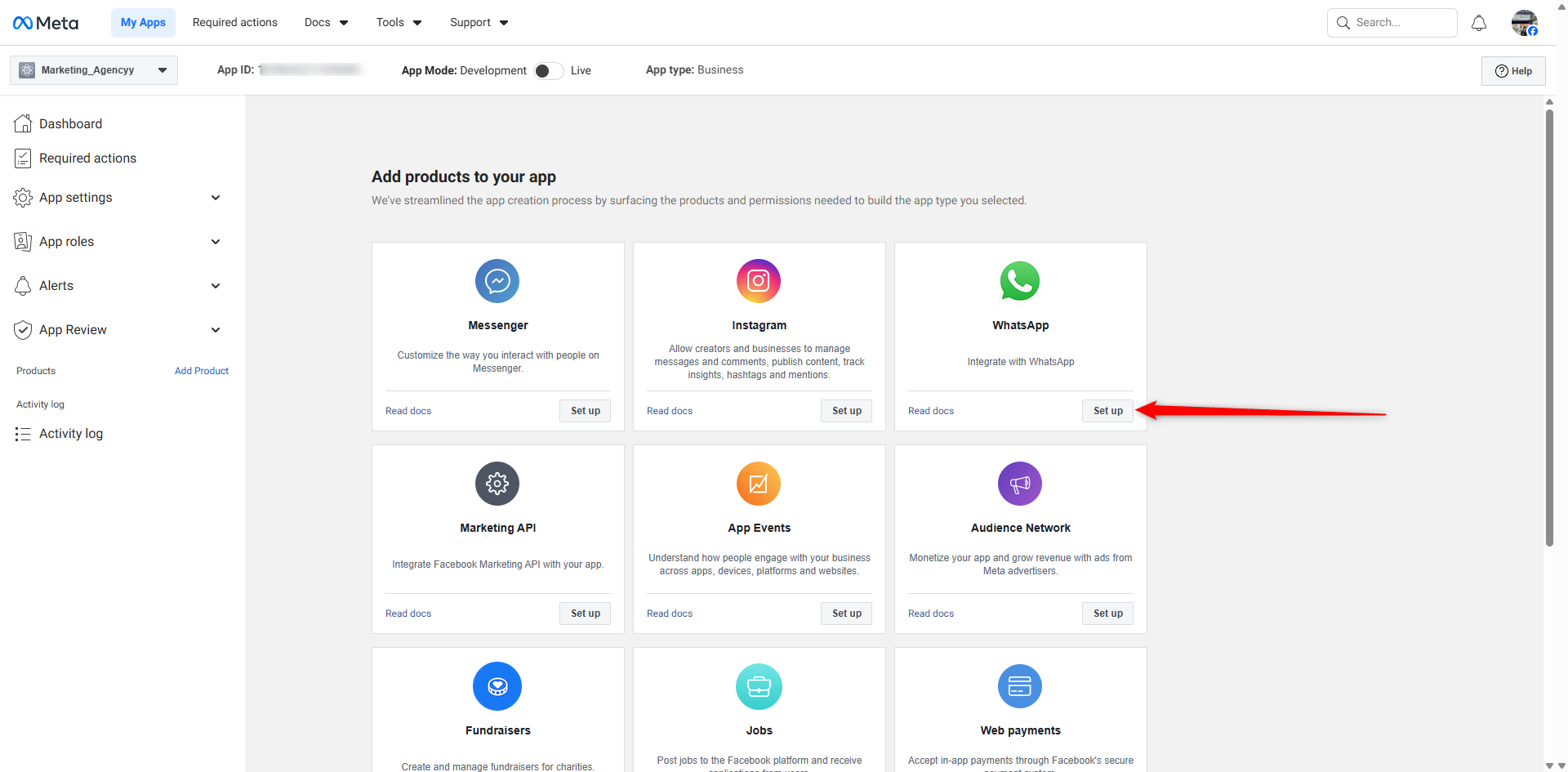Go to My Apps tab
This screenshot has height=772, width=1568.
coord(143,23)
